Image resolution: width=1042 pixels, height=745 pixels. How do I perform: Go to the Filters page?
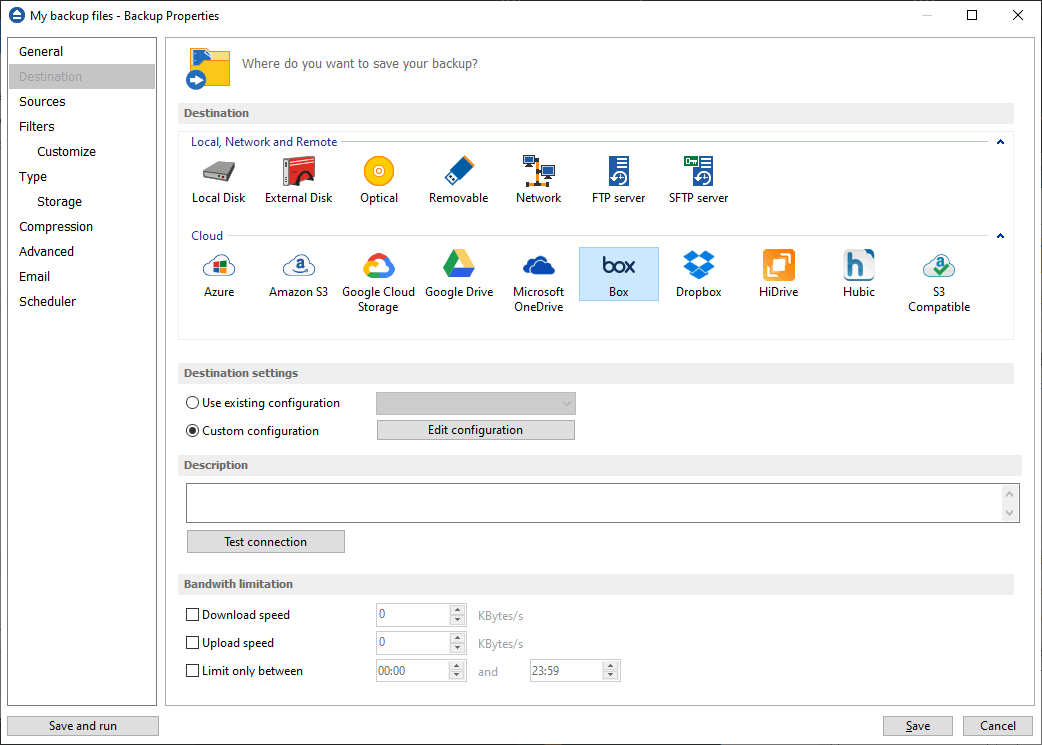pos(82,126)
